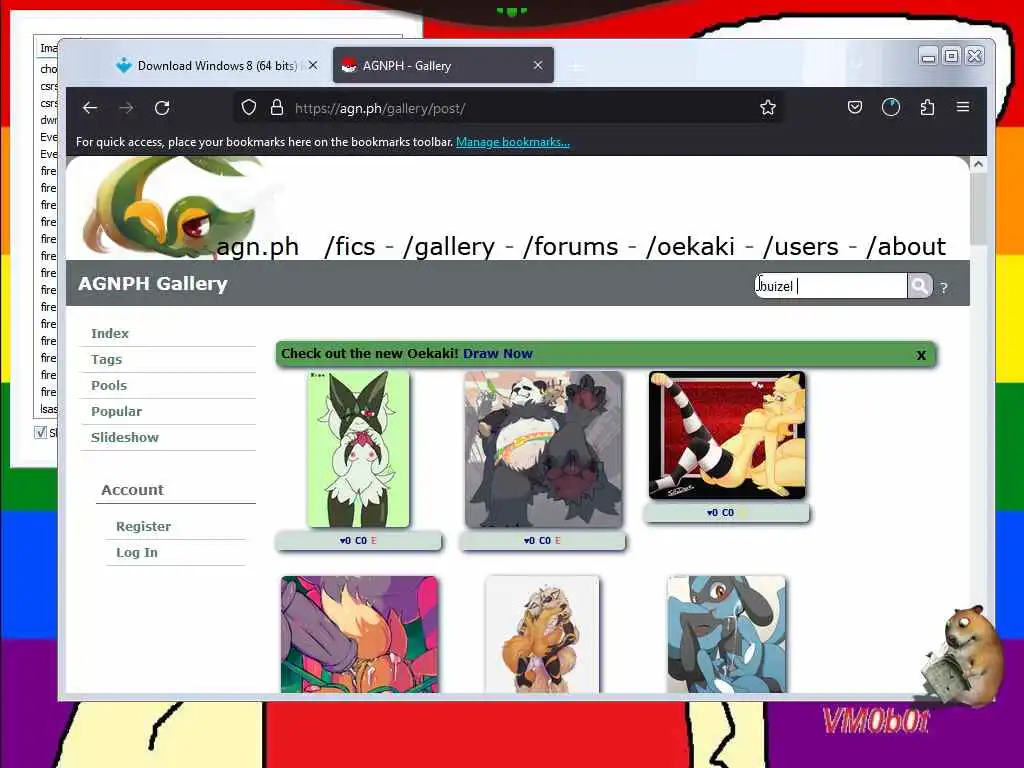The image size is (1024, 768).
Task: Switch to the AGNPH - Gallery tab
Action: point(443,65)
